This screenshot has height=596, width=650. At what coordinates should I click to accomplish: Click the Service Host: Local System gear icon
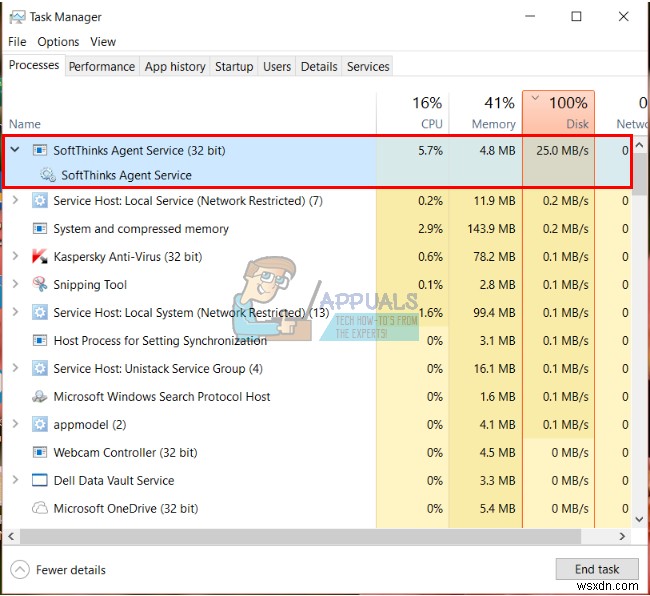40,313
